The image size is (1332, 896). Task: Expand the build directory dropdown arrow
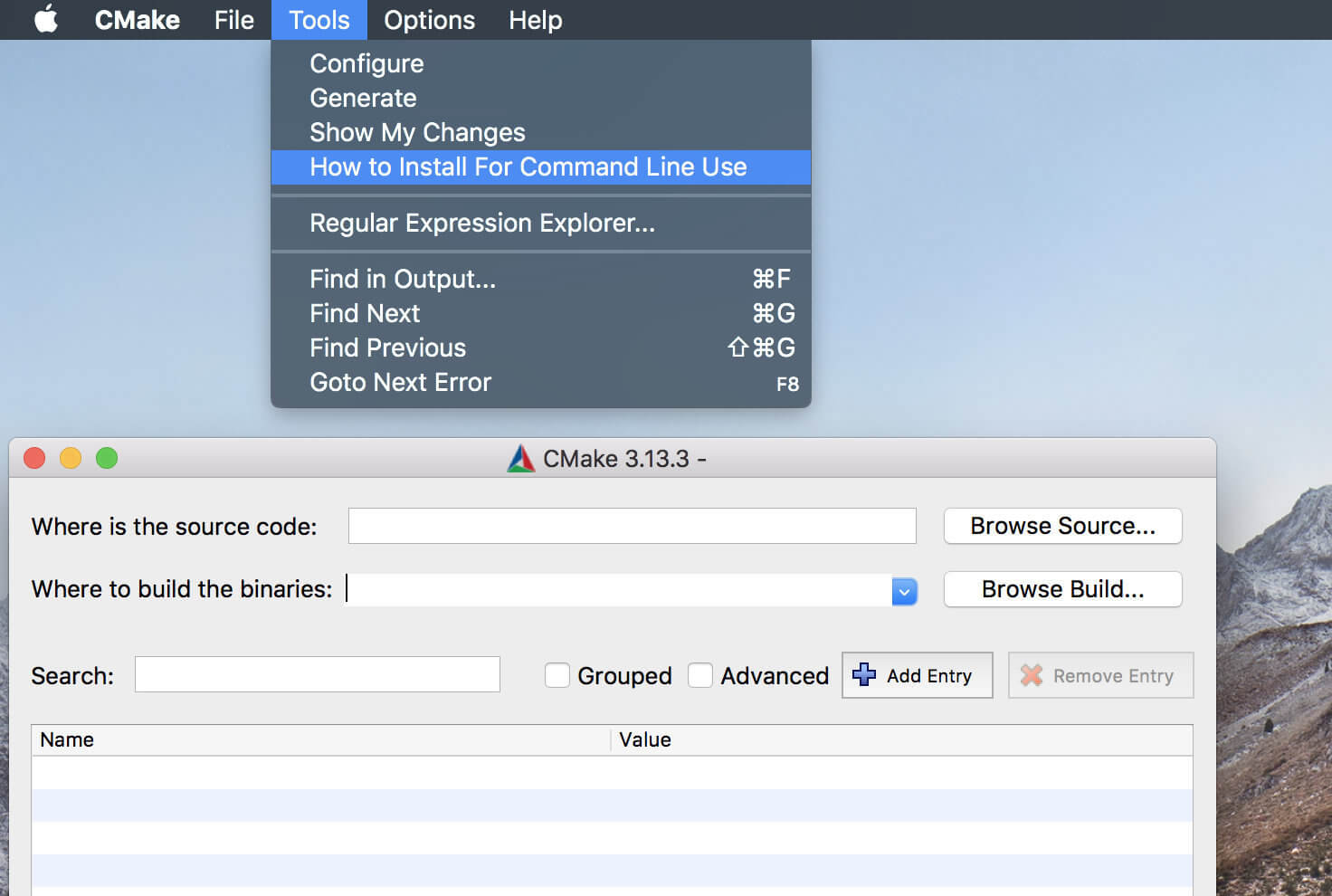coord(905,592)
